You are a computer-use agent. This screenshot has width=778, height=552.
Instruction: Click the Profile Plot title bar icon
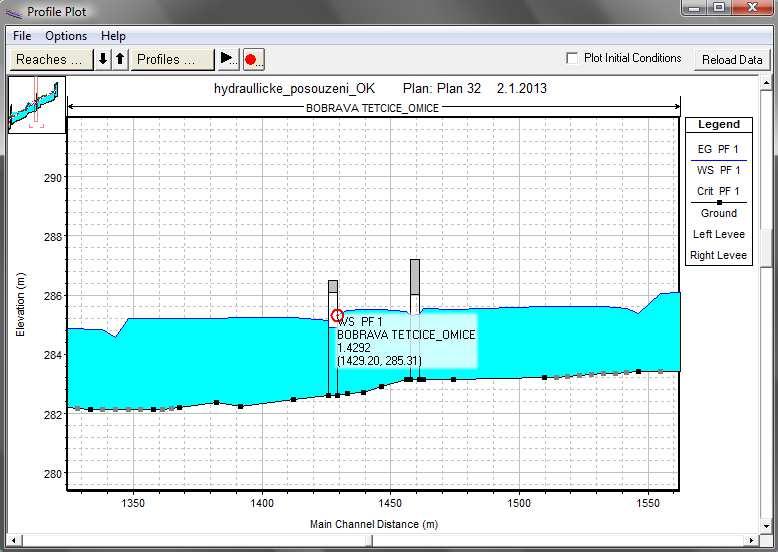coord(13,12)
